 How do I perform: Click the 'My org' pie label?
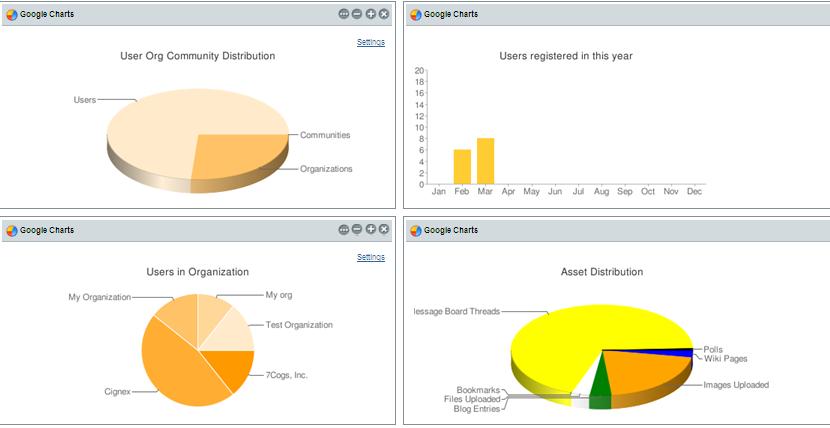278,295
